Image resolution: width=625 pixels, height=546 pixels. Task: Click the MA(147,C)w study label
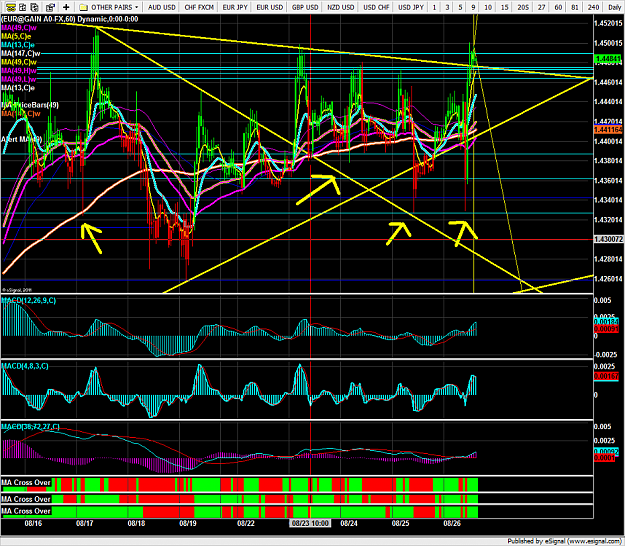(21, 53)
